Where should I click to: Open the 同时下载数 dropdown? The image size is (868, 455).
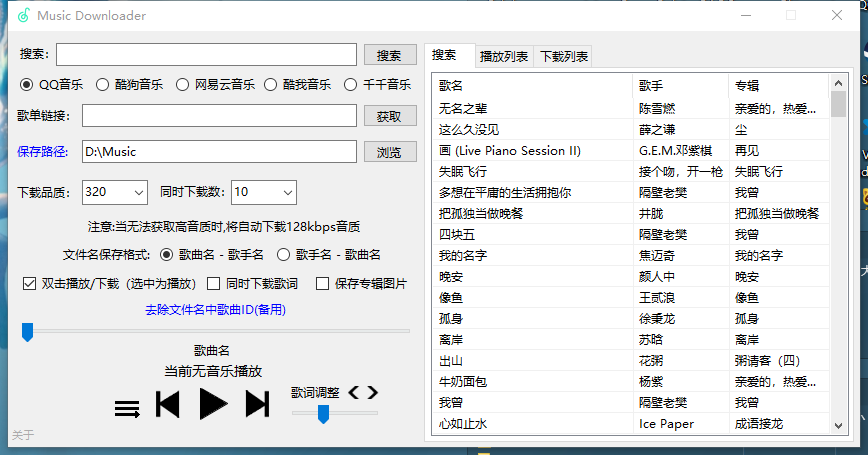pos(264,193)
